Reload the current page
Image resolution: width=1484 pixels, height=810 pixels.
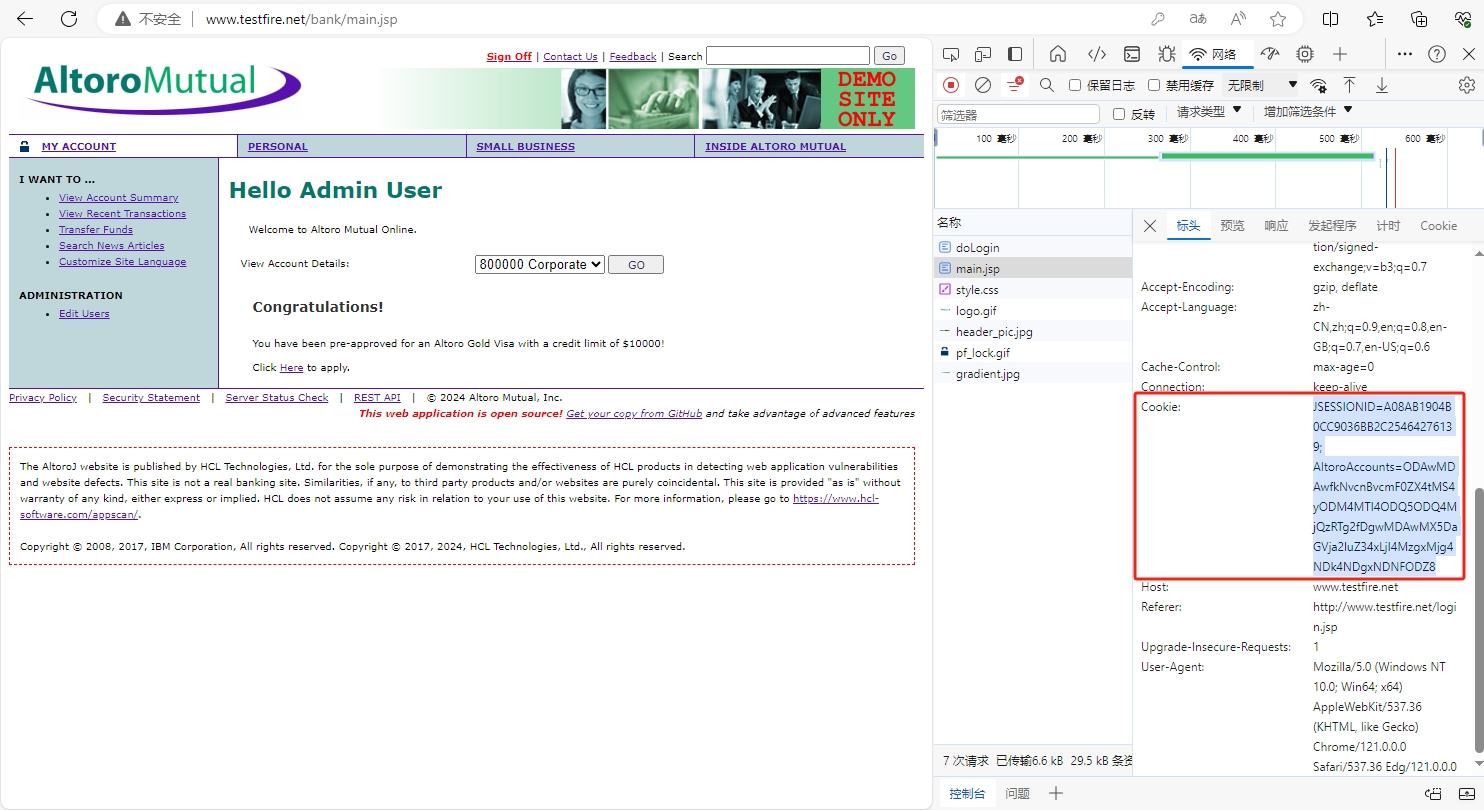[x=69, y=19]
